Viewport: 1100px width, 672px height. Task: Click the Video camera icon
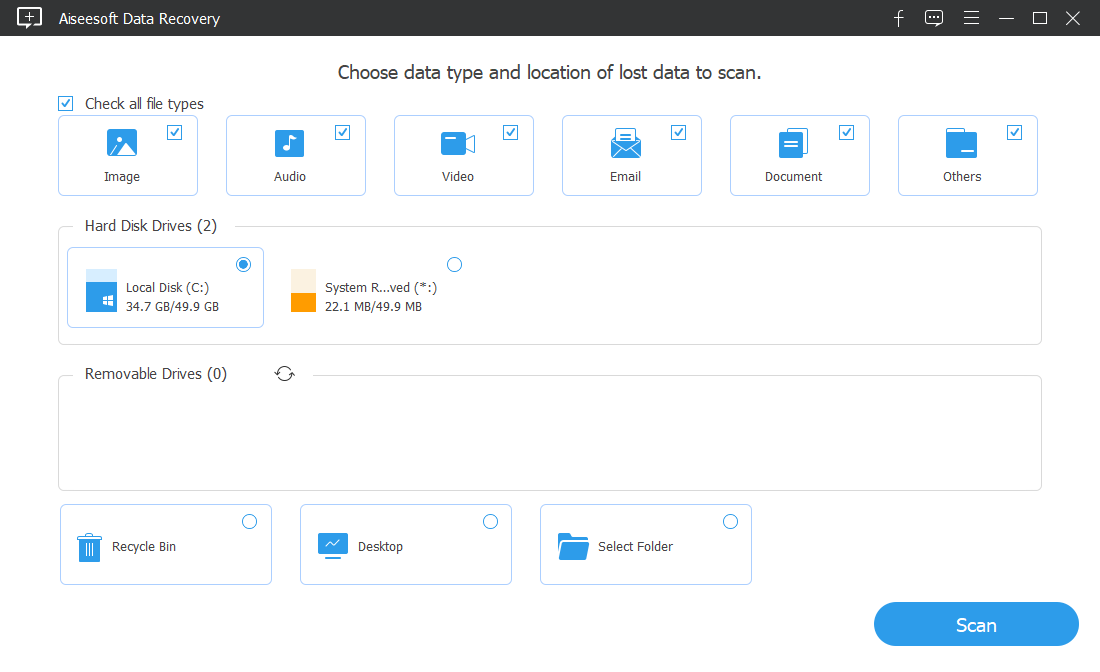457,144
